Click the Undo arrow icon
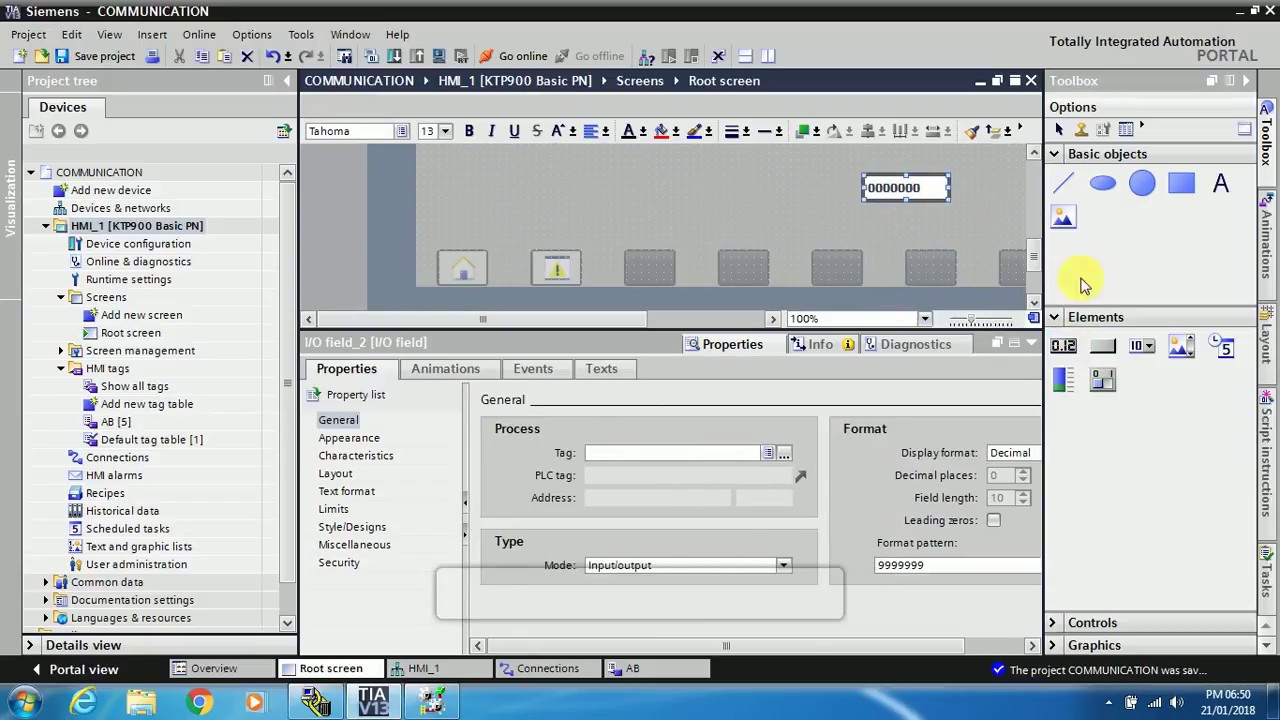Image resolution: width=1280 pixels, height=720 pixels. [x=271, y=56]
